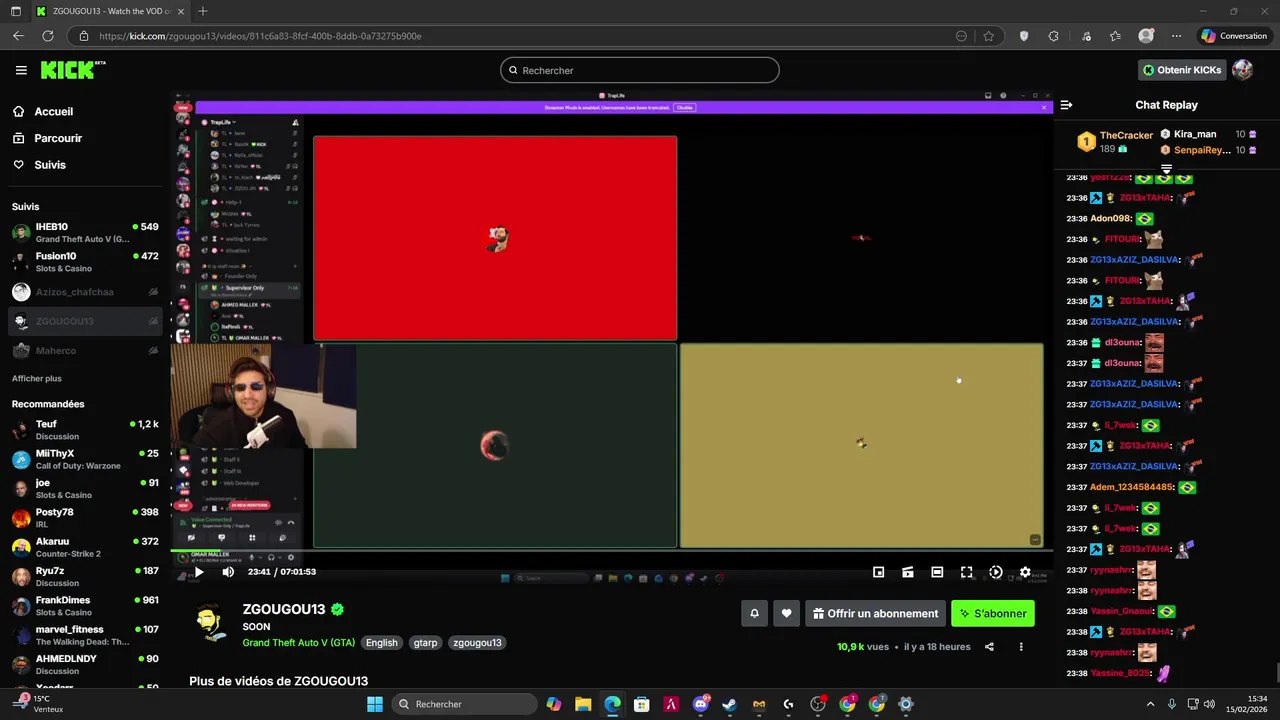Open the recommended channel FrankDimes
This screenshot has width=1280, height=720.
(85, 606)
